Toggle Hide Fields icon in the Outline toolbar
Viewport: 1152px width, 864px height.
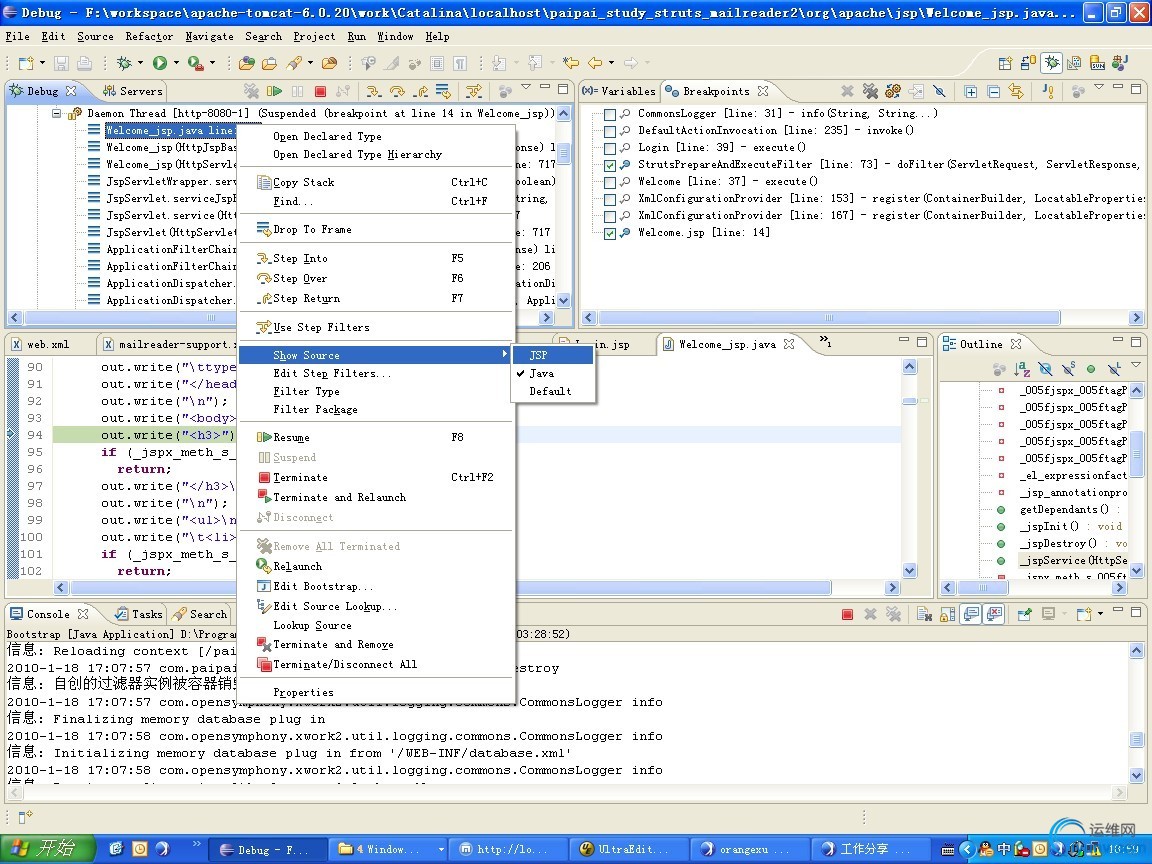tap(1045, 369)
